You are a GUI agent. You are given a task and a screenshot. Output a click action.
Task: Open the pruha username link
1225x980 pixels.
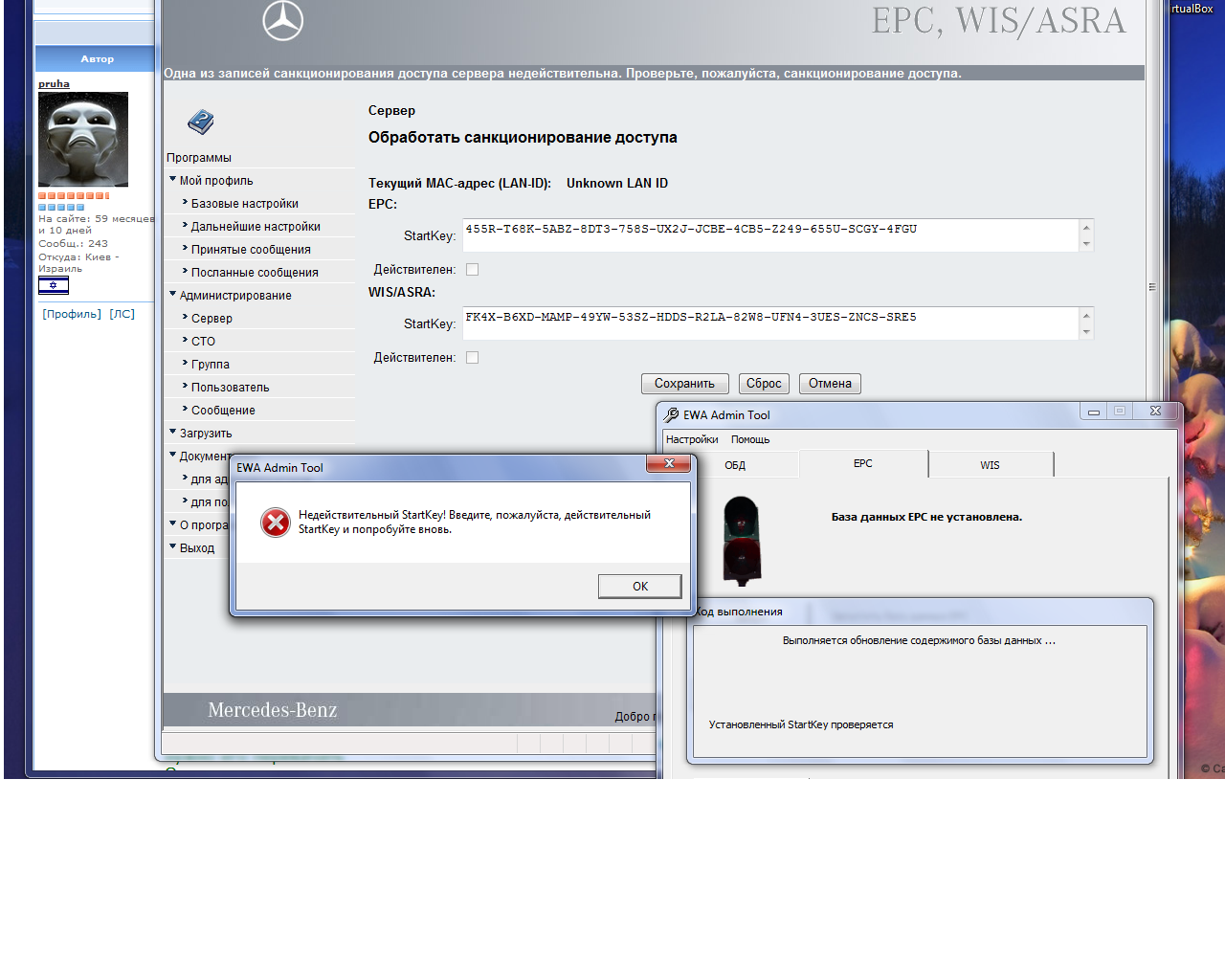coord(54,84)
